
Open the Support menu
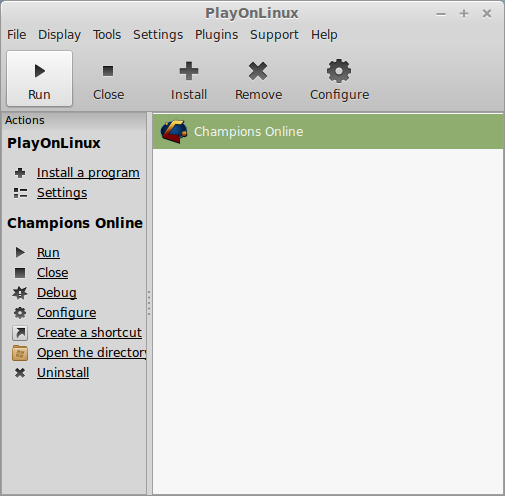point(274,35)
